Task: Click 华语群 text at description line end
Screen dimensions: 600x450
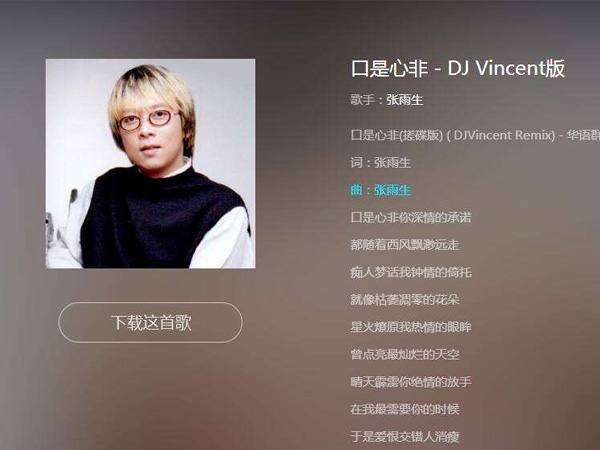Action: [583, 135]
